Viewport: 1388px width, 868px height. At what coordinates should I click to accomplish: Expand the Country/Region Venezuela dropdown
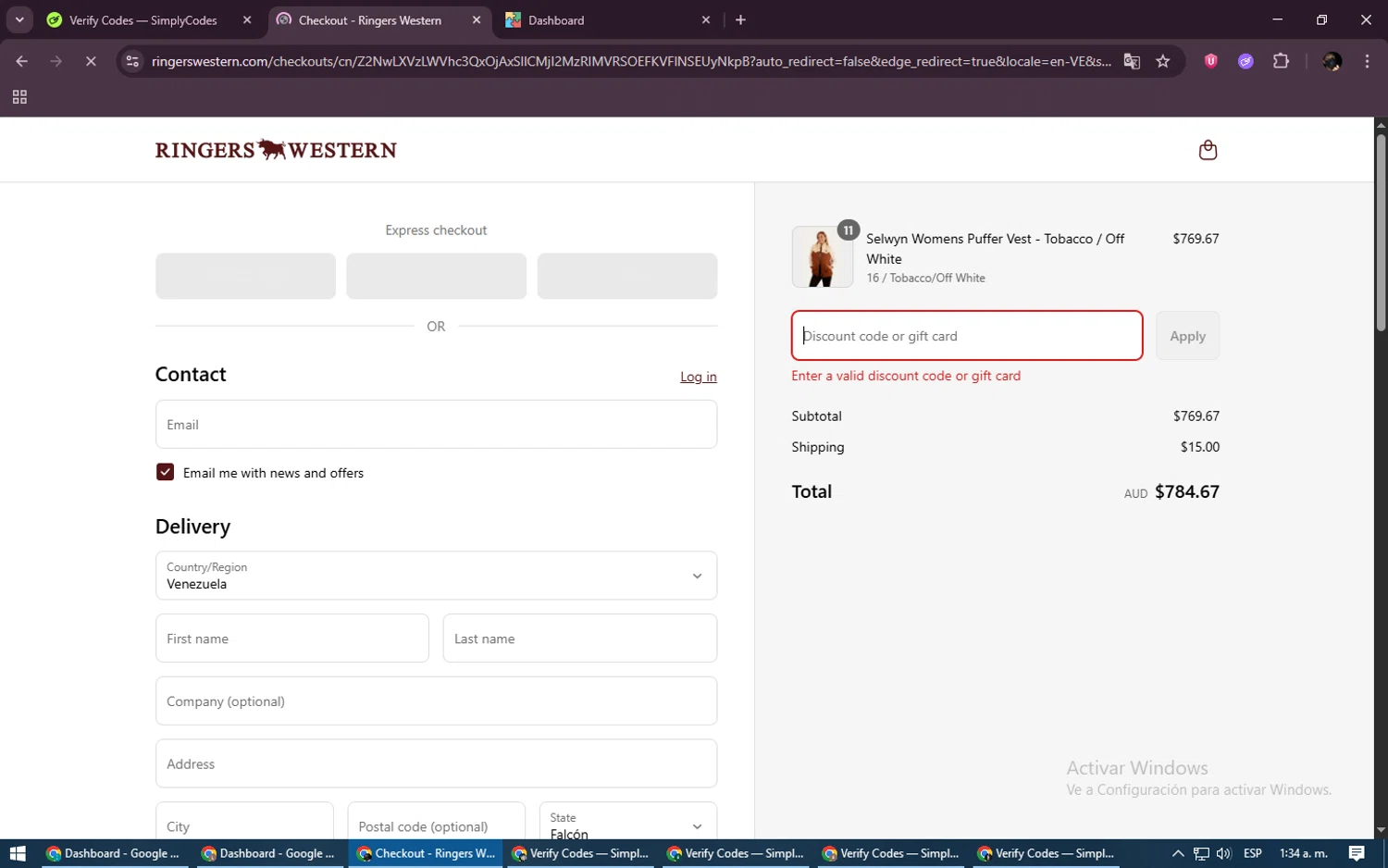436,576
